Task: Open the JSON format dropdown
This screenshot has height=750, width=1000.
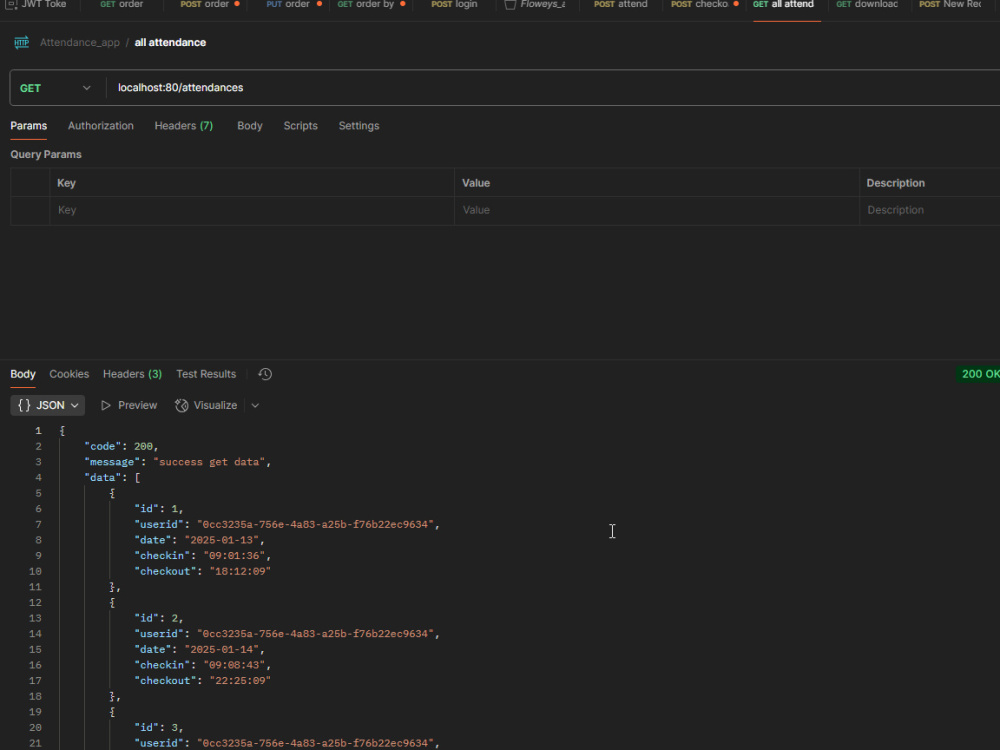Action: [x=48, y=406]
